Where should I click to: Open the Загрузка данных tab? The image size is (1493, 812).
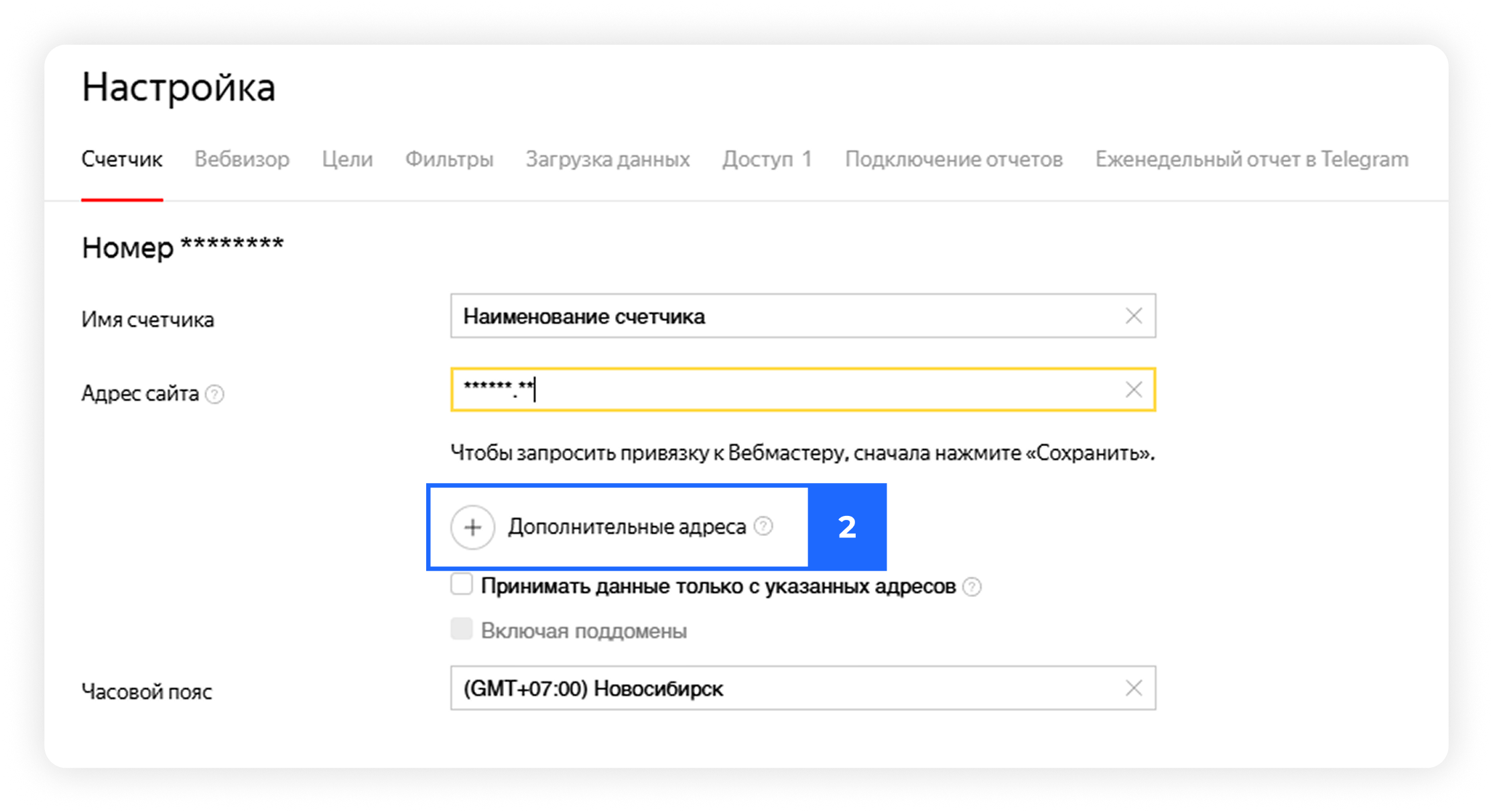[608, 159]
